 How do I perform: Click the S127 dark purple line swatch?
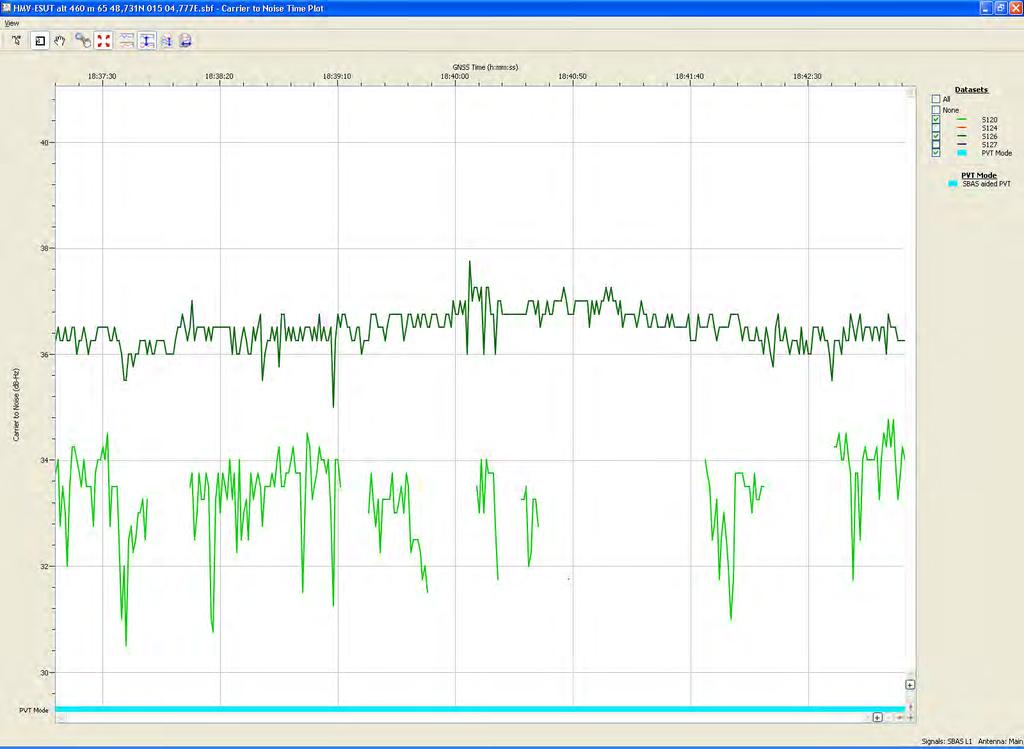tap(961, 144)
